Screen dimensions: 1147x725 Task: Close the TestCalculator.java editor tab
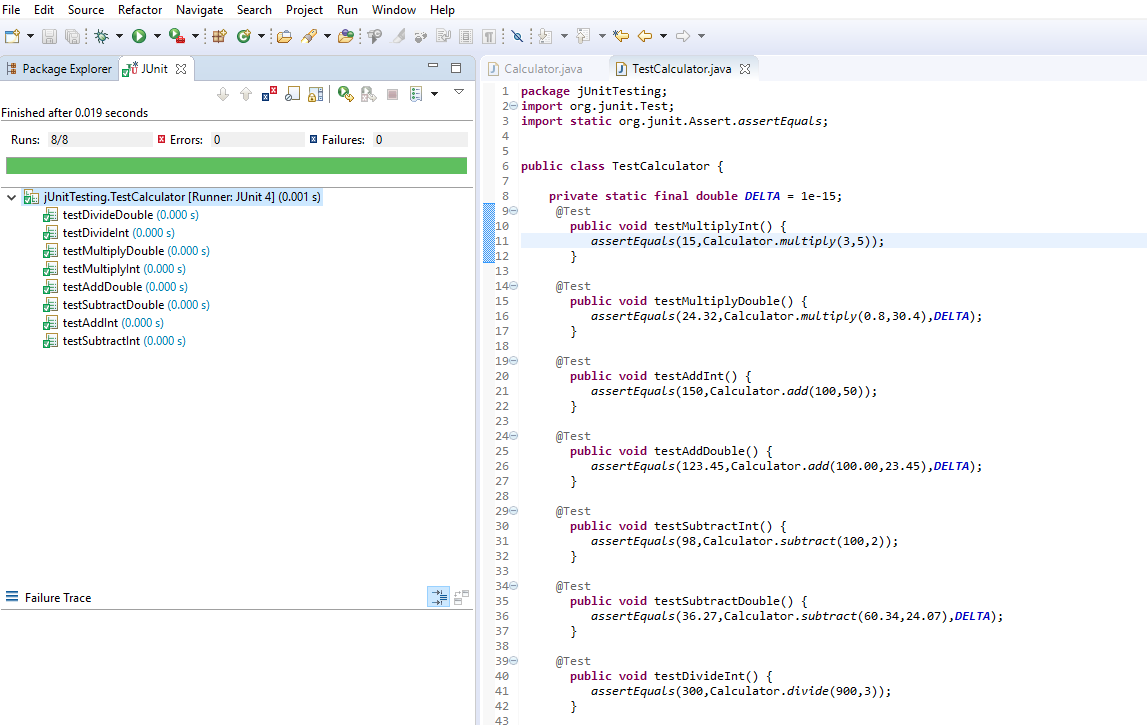pyautogui.click(x=745, y=69)
